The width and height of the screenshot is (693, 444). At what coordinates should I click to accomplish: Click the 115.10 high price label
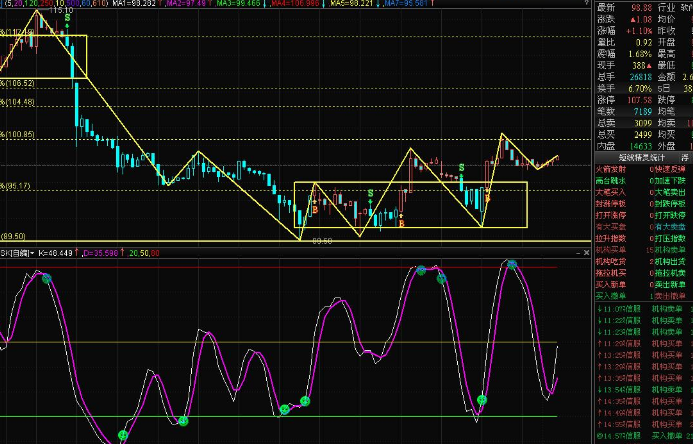pos(61,10)
